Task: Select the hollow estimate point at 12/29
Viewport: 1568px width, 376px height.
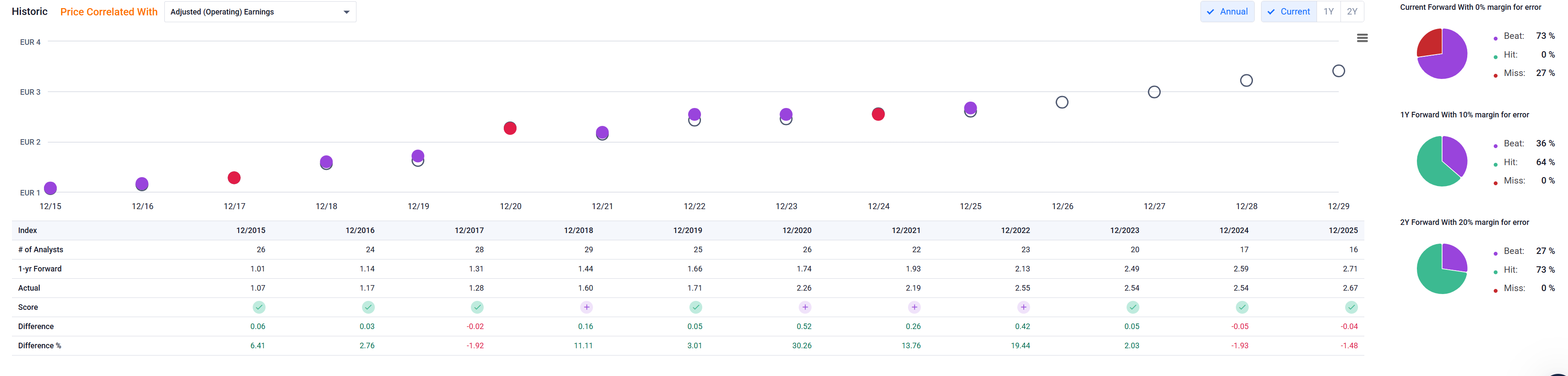Action: (1338, 71)
